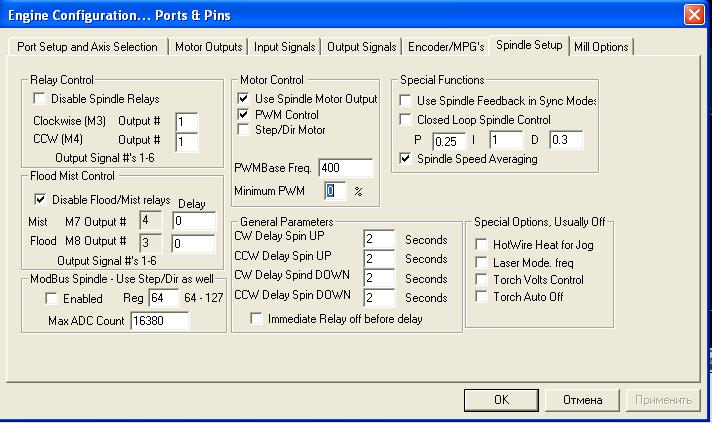Open the Encoder/MPG's tab
The image size is (712, 423).
click(x=446, y=47)
